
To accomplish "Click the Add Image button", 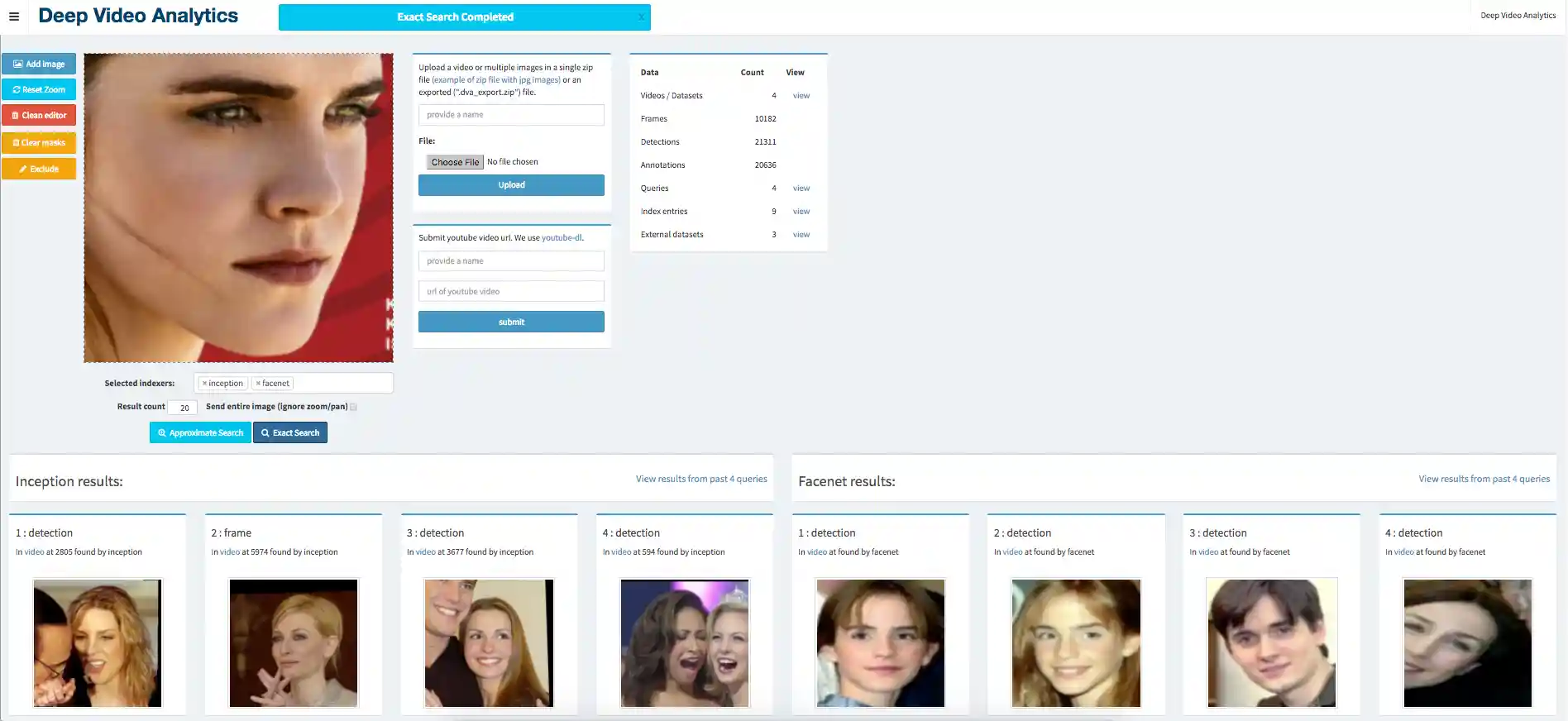I will click(39, 64).
